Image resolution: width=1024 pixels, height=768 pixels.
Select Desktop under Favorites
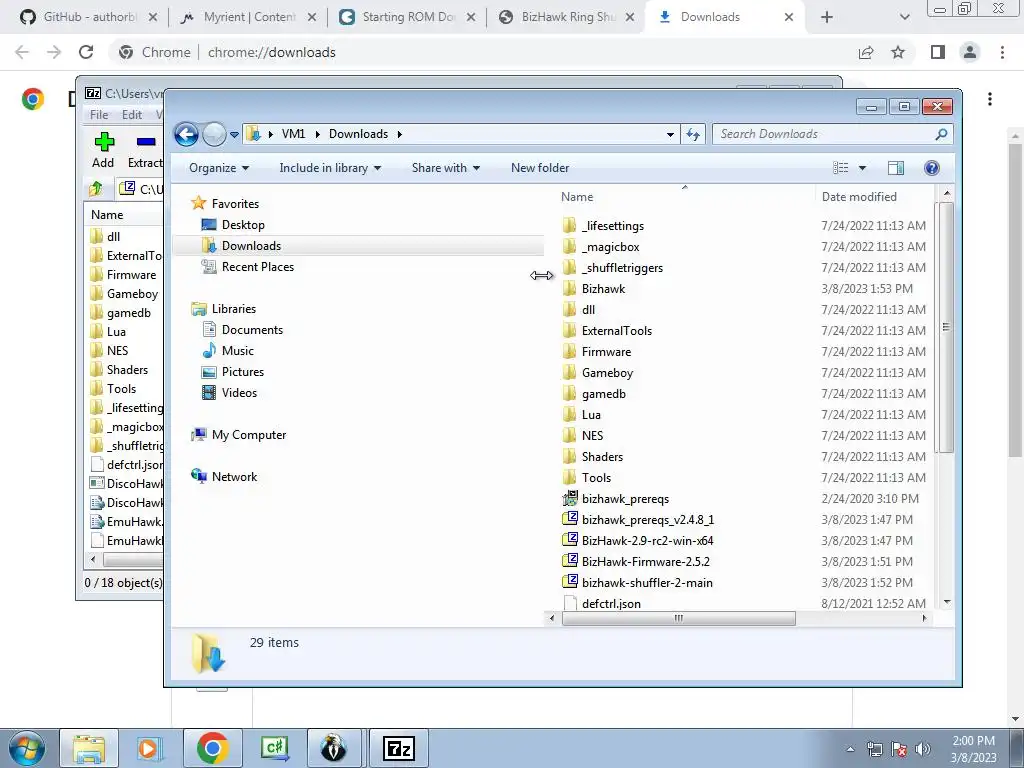pos(243,225)
